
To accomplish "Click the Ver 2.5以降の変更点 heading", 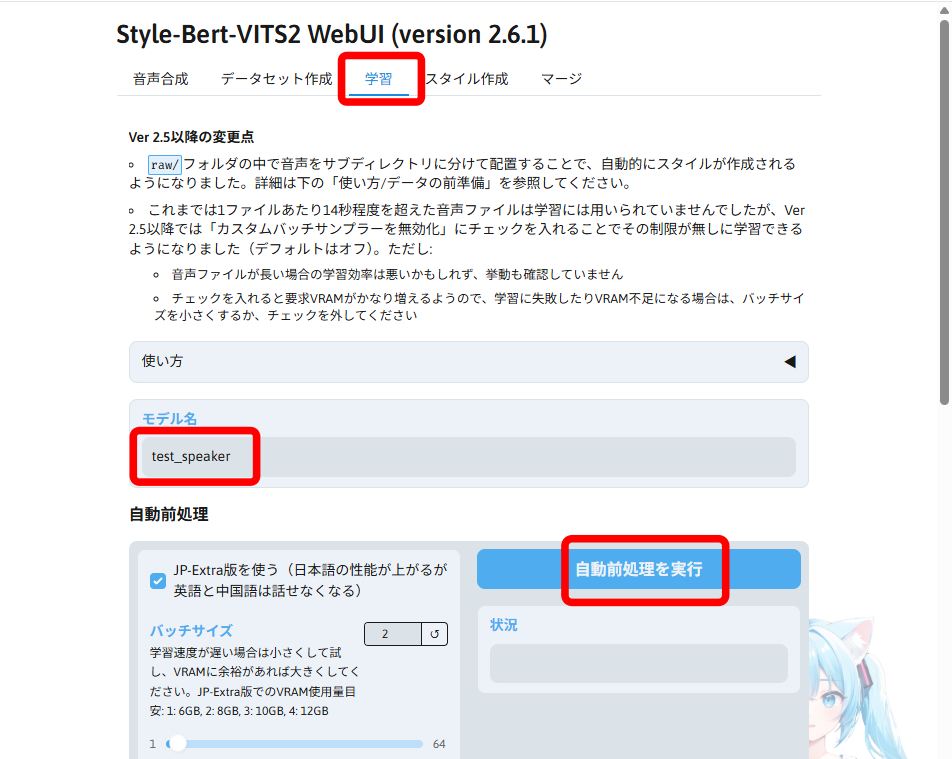I will point(191,137).
